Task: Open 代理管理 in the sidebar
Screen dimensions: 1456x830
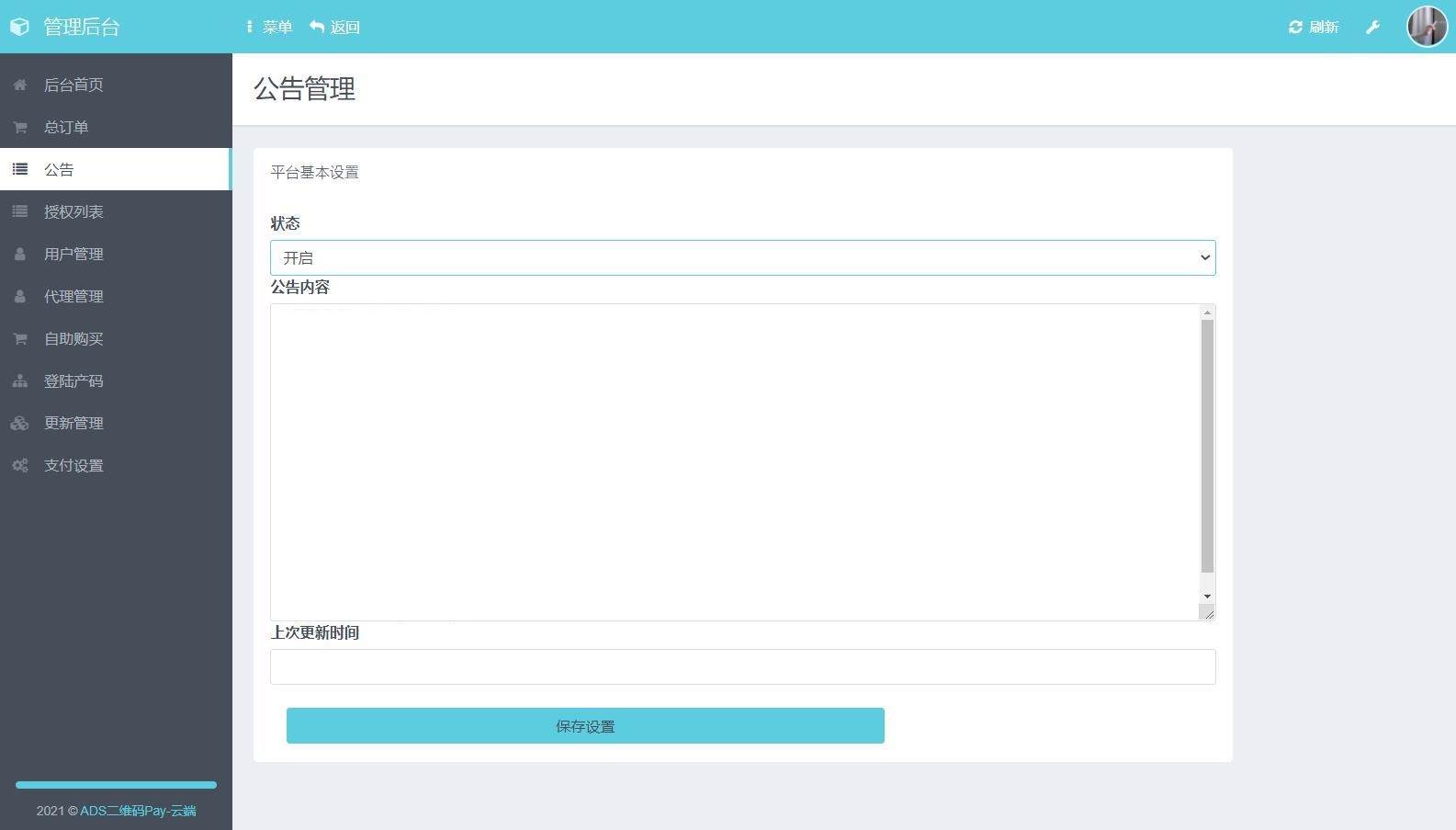Action: pos(73,296)
